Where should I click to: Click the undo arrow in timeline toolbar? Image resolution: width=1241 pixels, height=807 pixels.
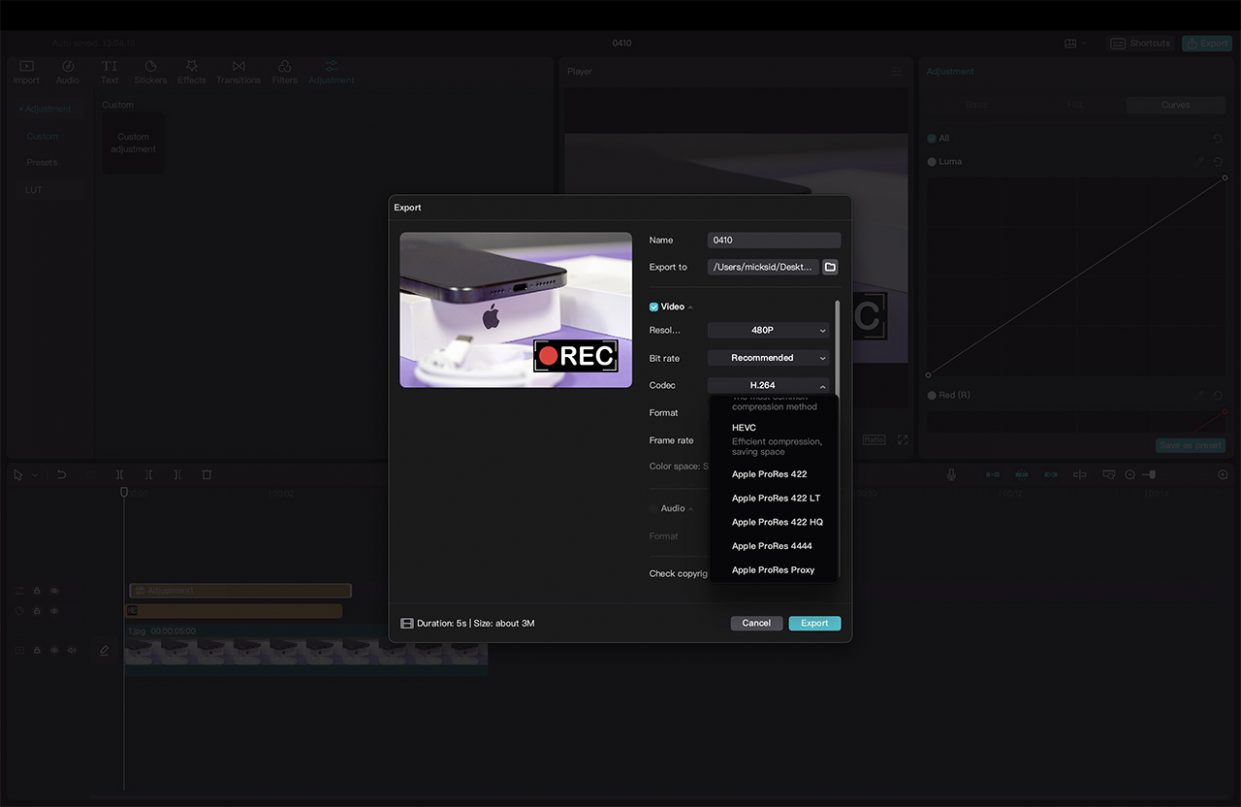[61, 475]
